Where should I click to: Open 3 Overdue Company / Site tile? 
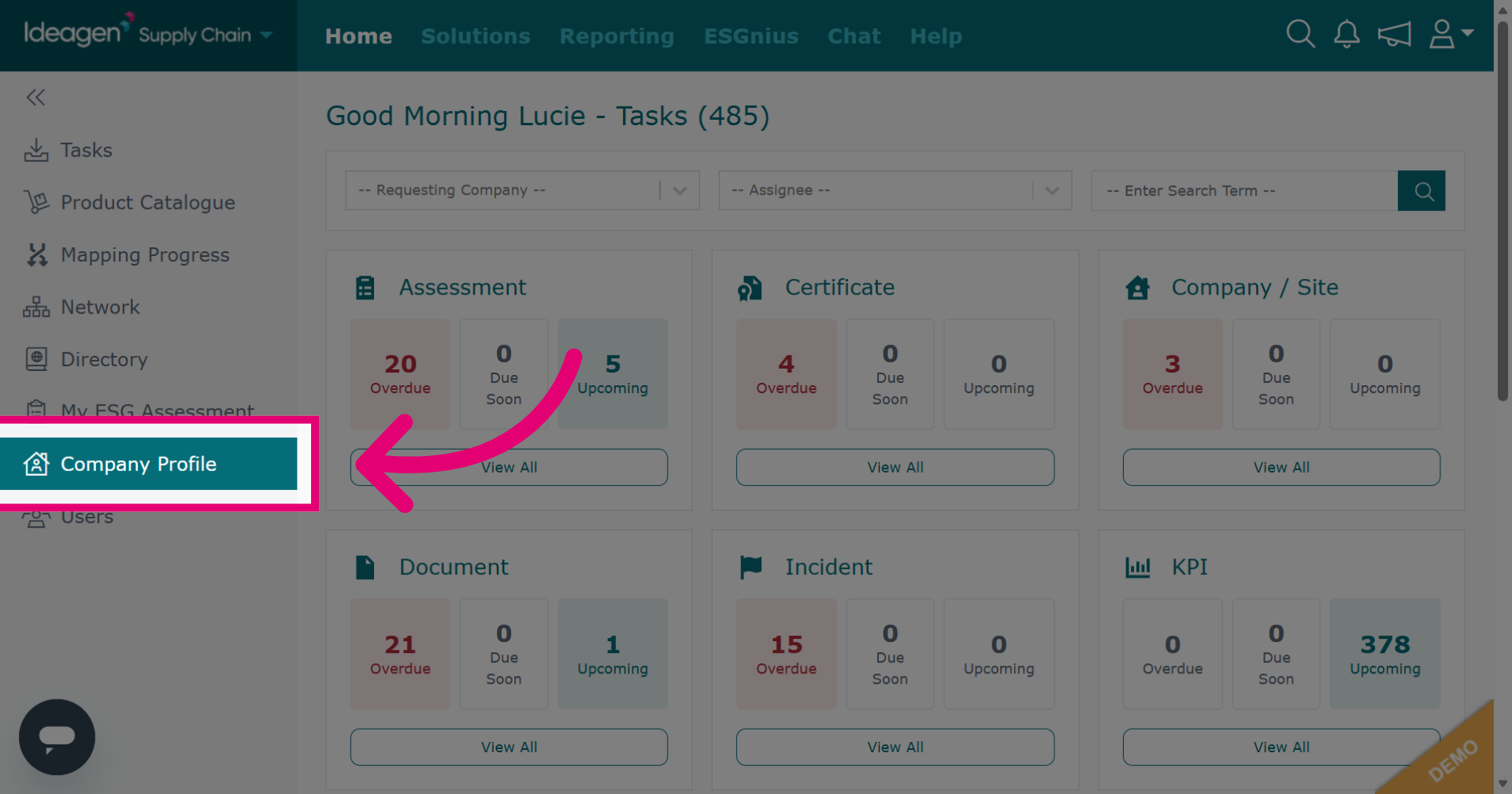1173,374
